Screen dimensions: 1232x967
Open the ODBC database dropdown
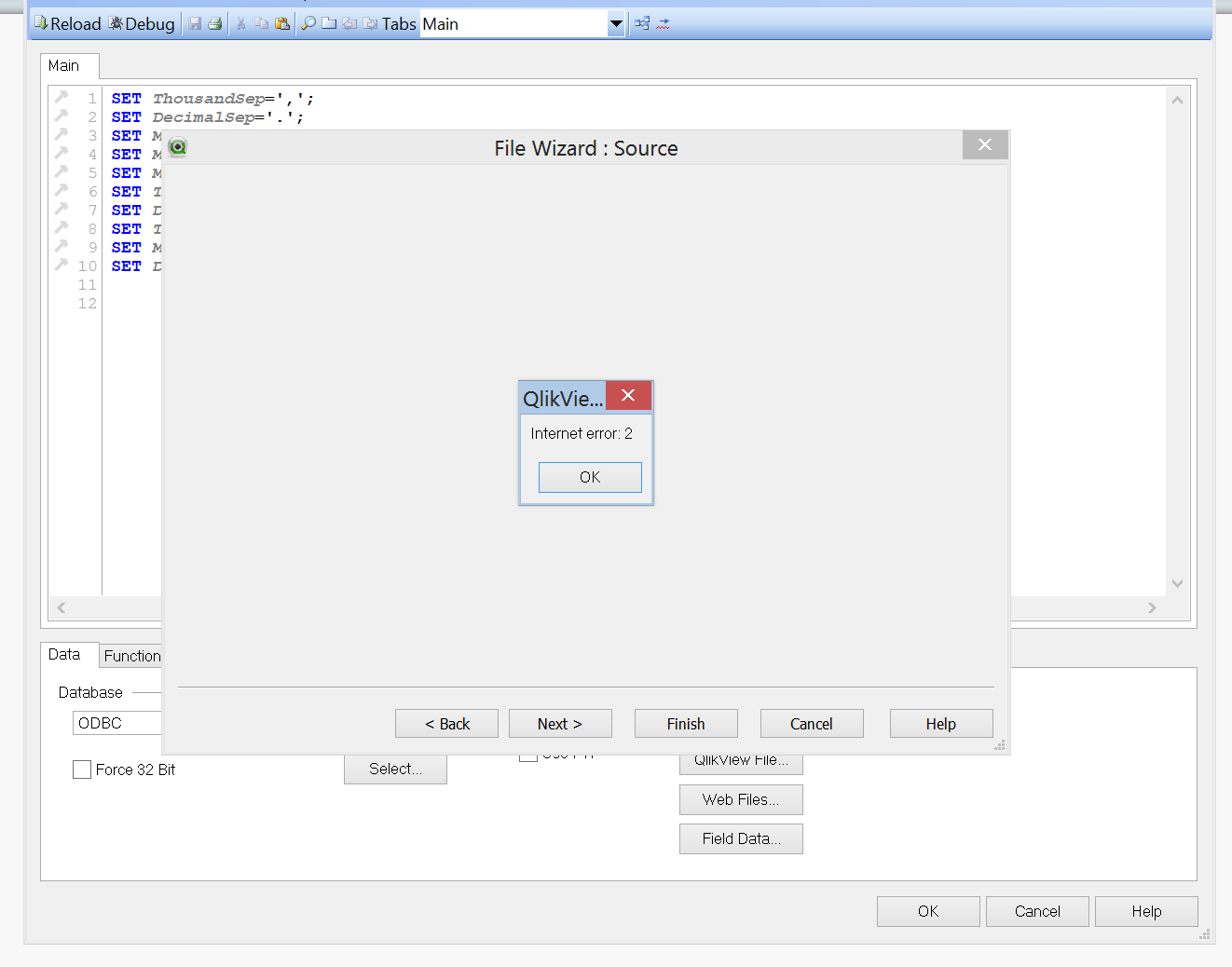click(117, 723)
